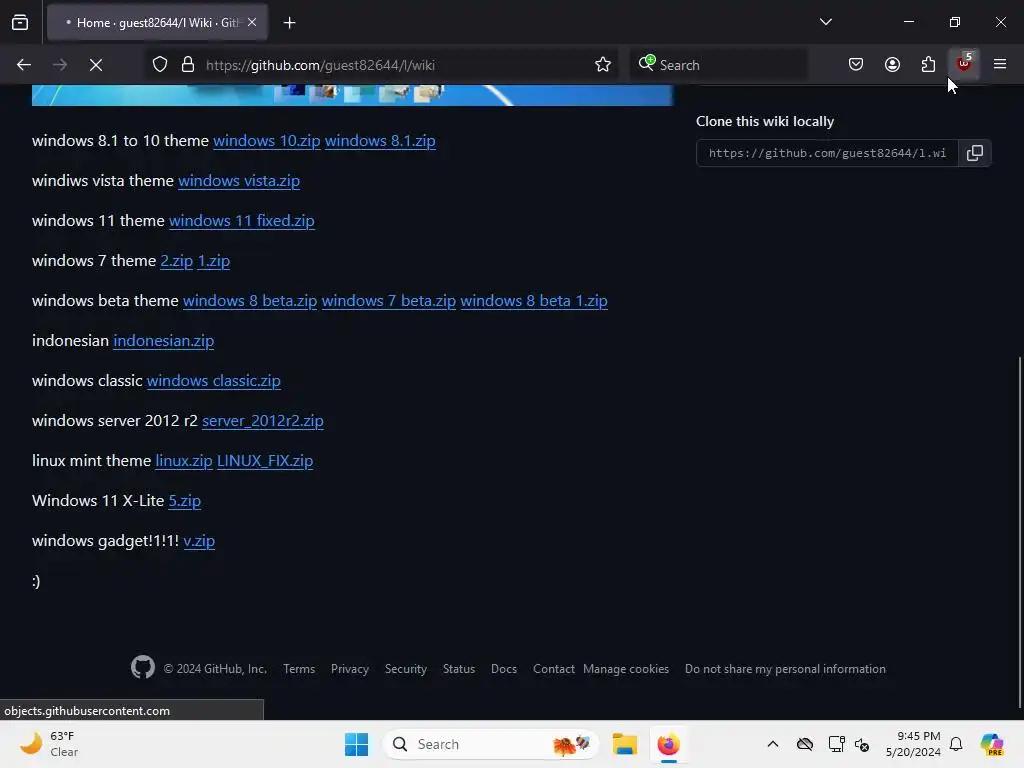Download 2.zip windows 7 theme

click(x=176, y=261)
